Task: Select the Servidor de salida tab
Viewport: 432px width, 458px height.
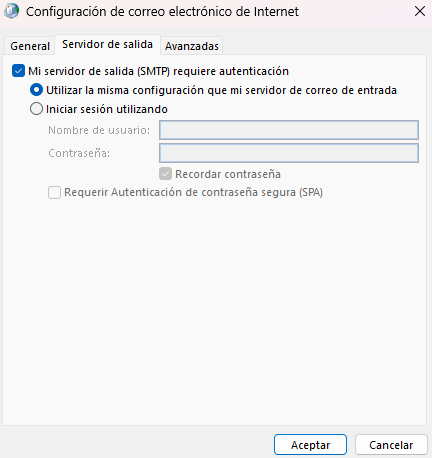Action: [x=107, y=44]
